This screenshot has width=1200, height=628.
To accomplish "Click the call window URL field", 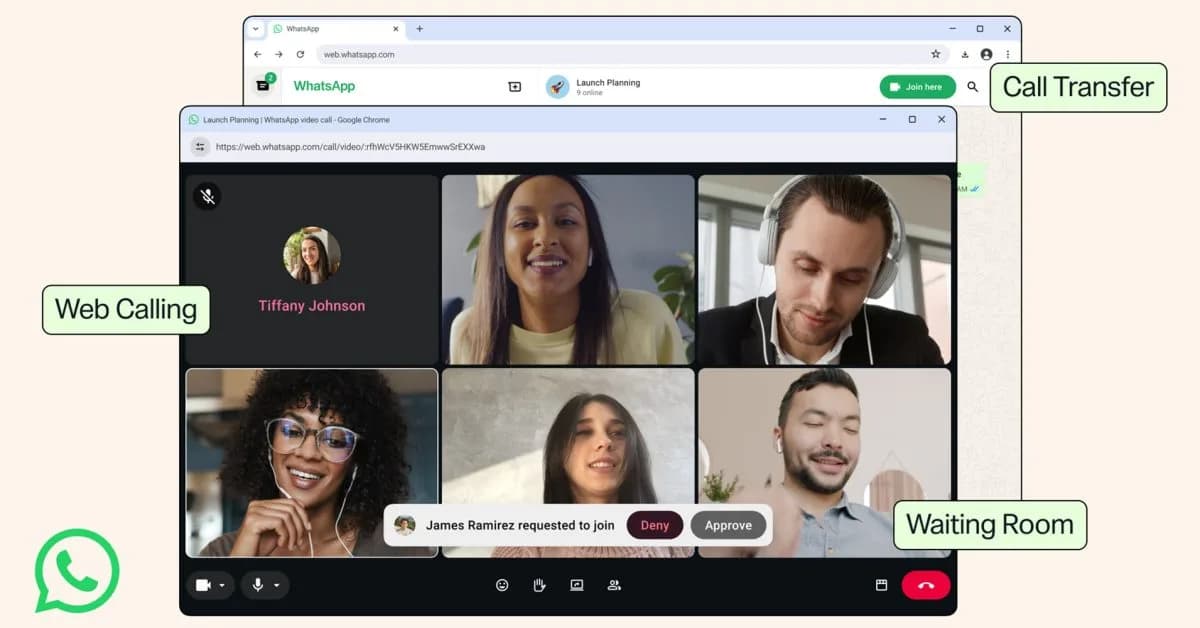I will tap(350, 147).
